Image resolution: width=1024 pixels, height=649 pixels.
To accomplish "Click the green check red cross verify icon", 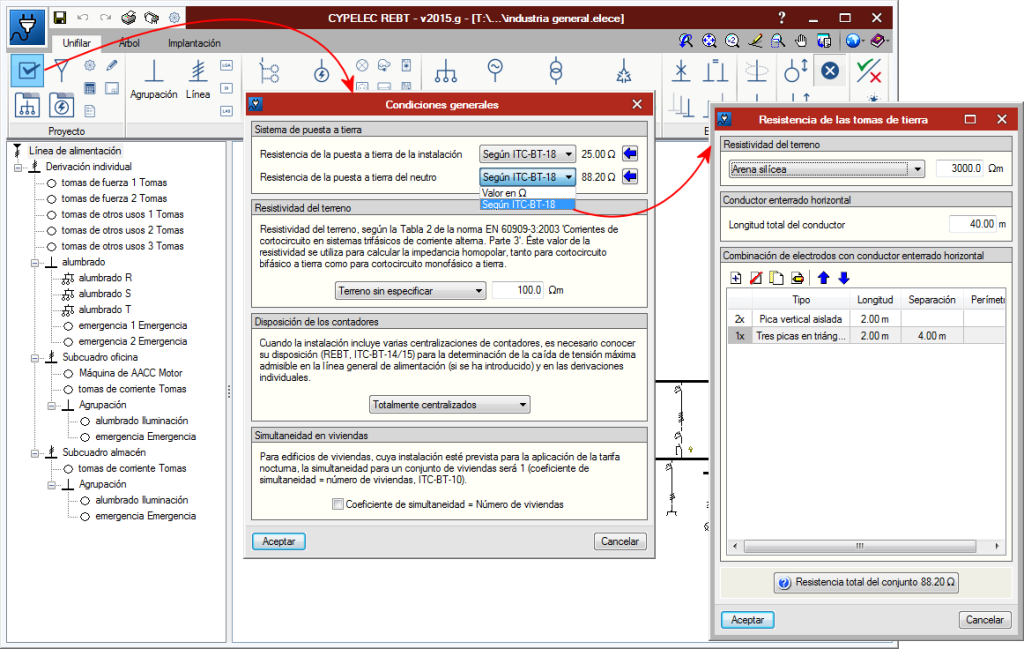I will [x=869, y=71].
